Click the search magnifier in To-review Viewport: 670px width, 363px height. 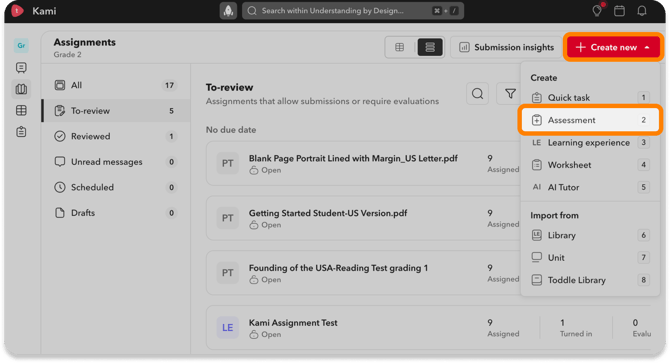click(477, 94)
